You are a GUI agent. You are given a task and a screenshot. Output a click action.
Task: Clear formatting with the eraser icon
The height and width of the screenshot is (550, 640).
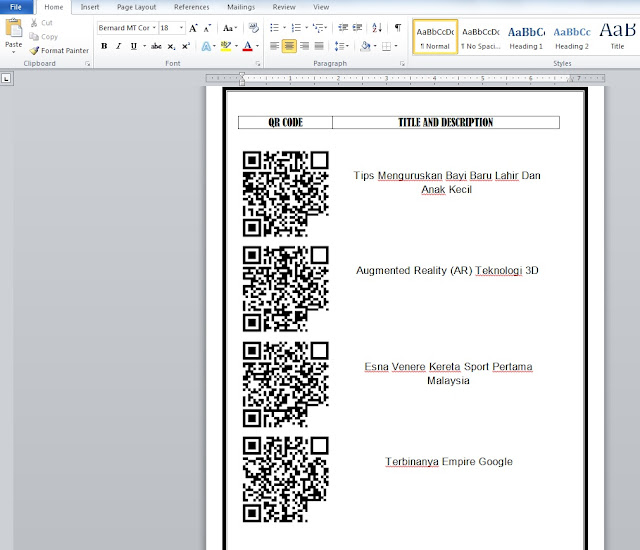tap(253, 28)
